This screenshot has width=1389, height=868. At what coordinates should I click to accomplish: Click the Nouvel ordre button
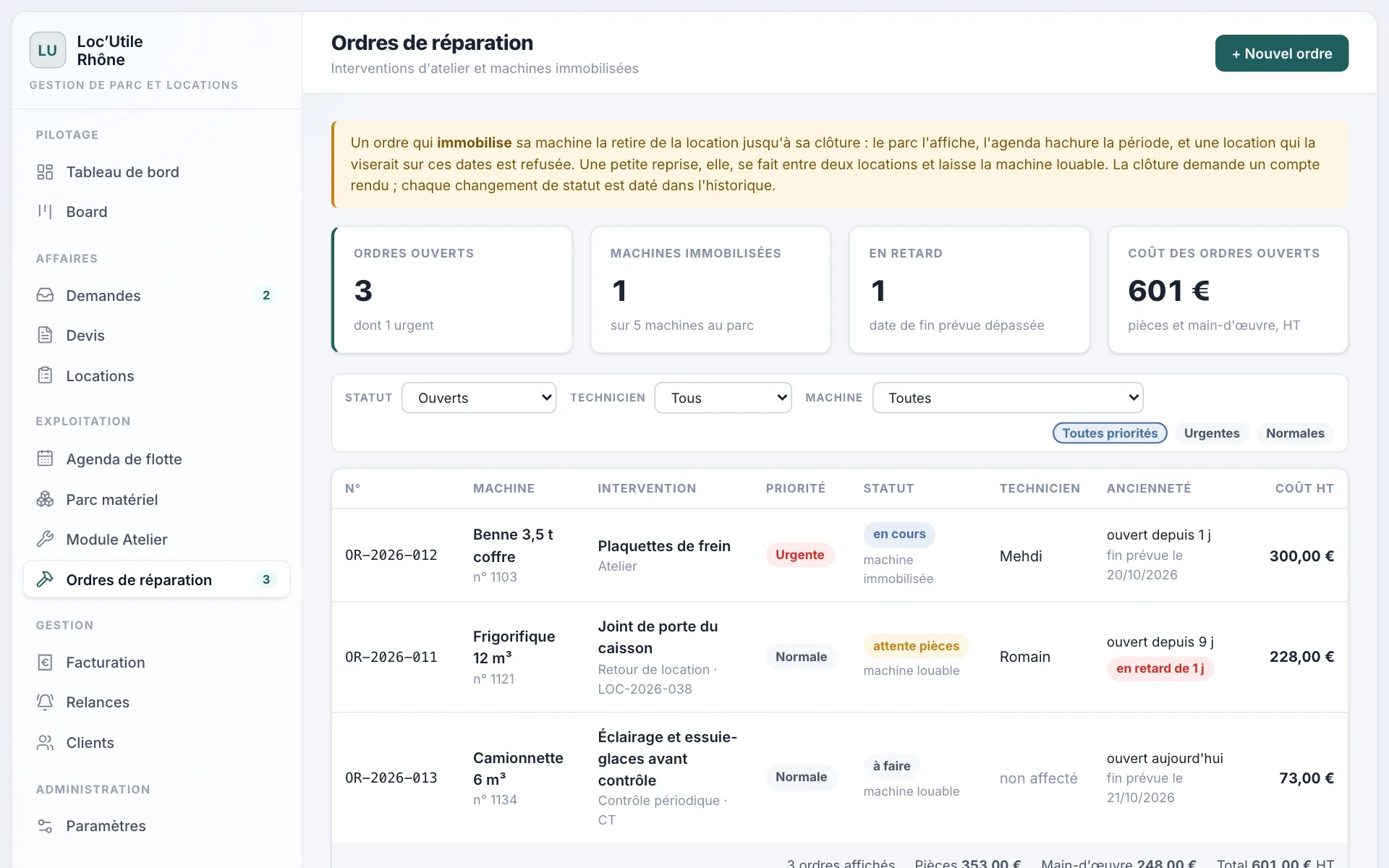click(x=1281, y=54)
